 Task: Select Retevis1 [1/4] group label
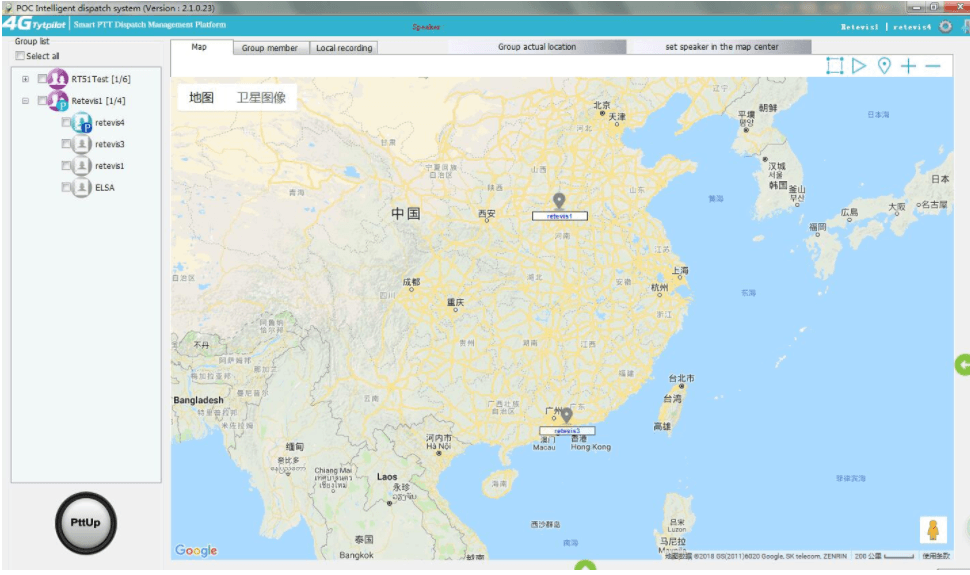pos(98,101)
